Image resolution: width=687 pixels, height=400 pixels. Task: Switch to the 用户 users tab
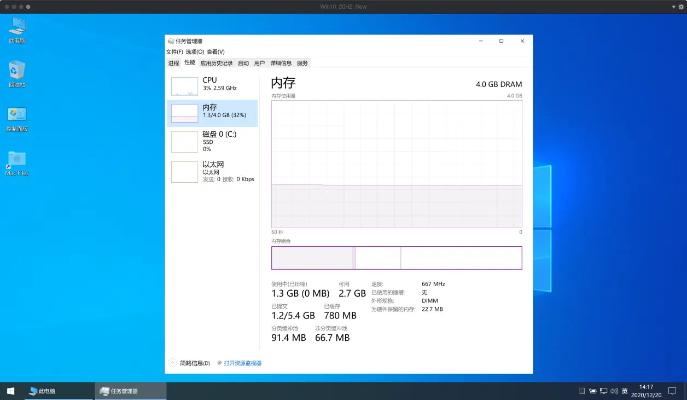point(260,62)
